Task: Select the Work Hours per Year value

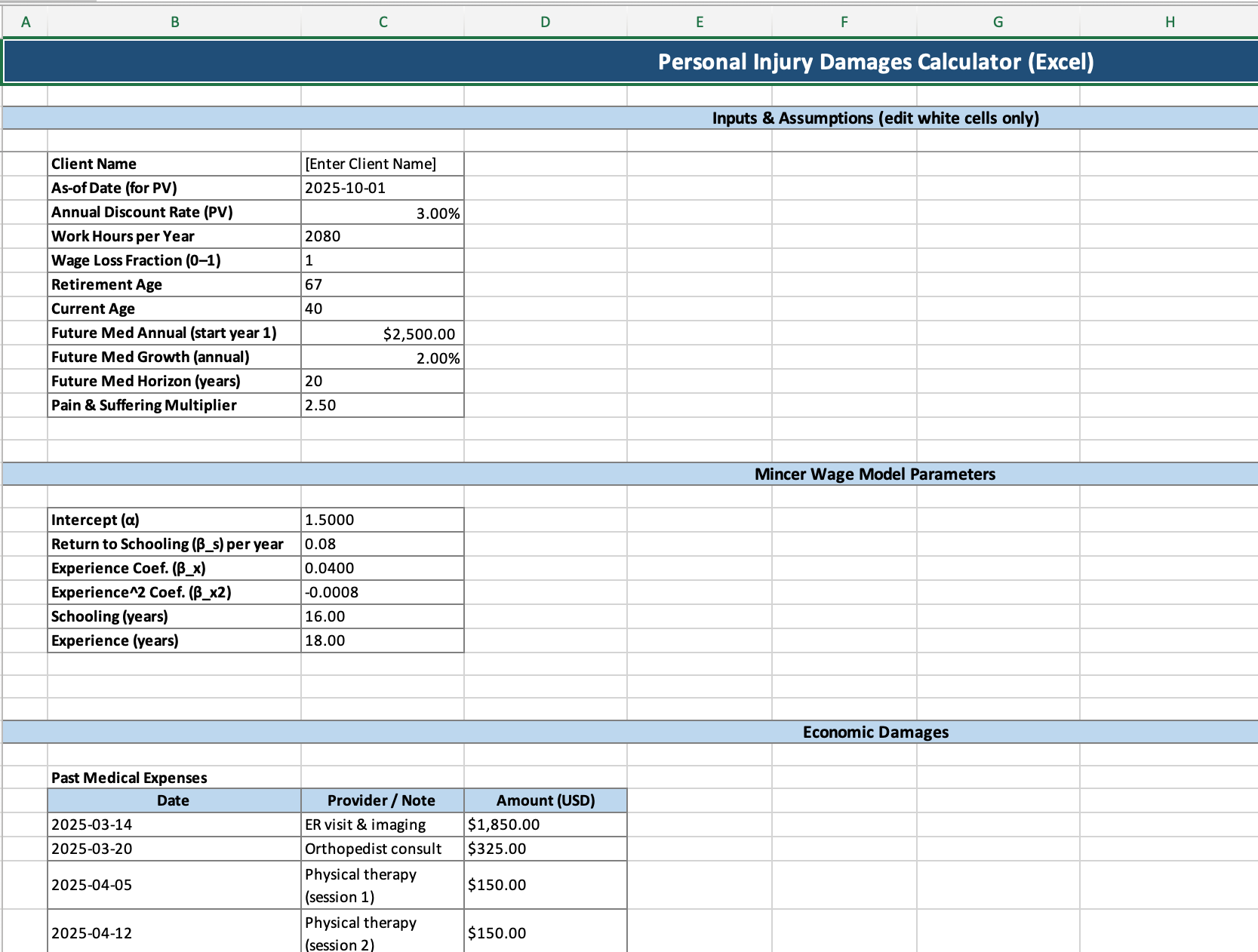Action: (382, 236)
